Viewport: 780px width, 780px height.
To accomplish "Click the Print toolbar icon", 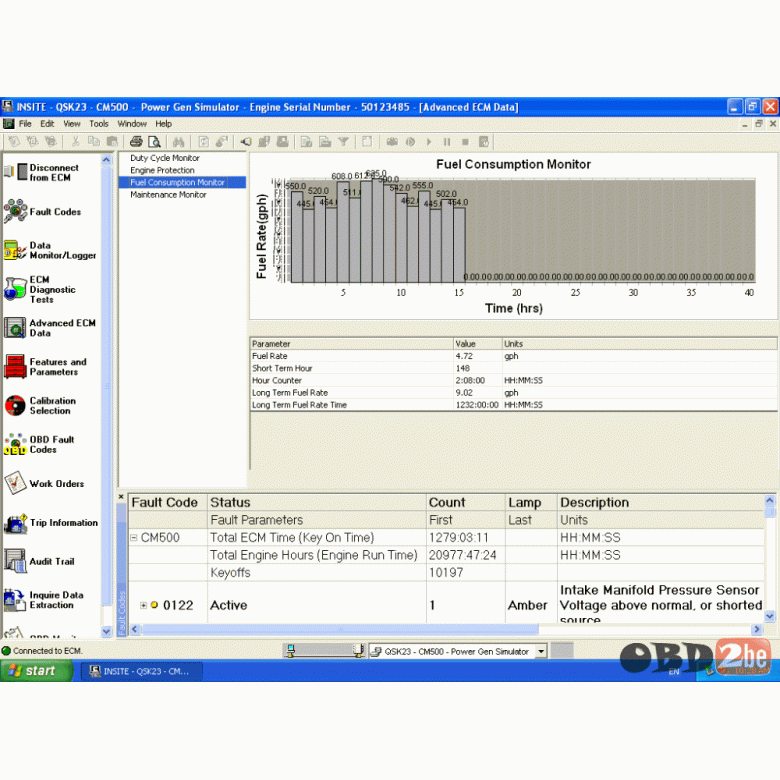I will (136, 142).
